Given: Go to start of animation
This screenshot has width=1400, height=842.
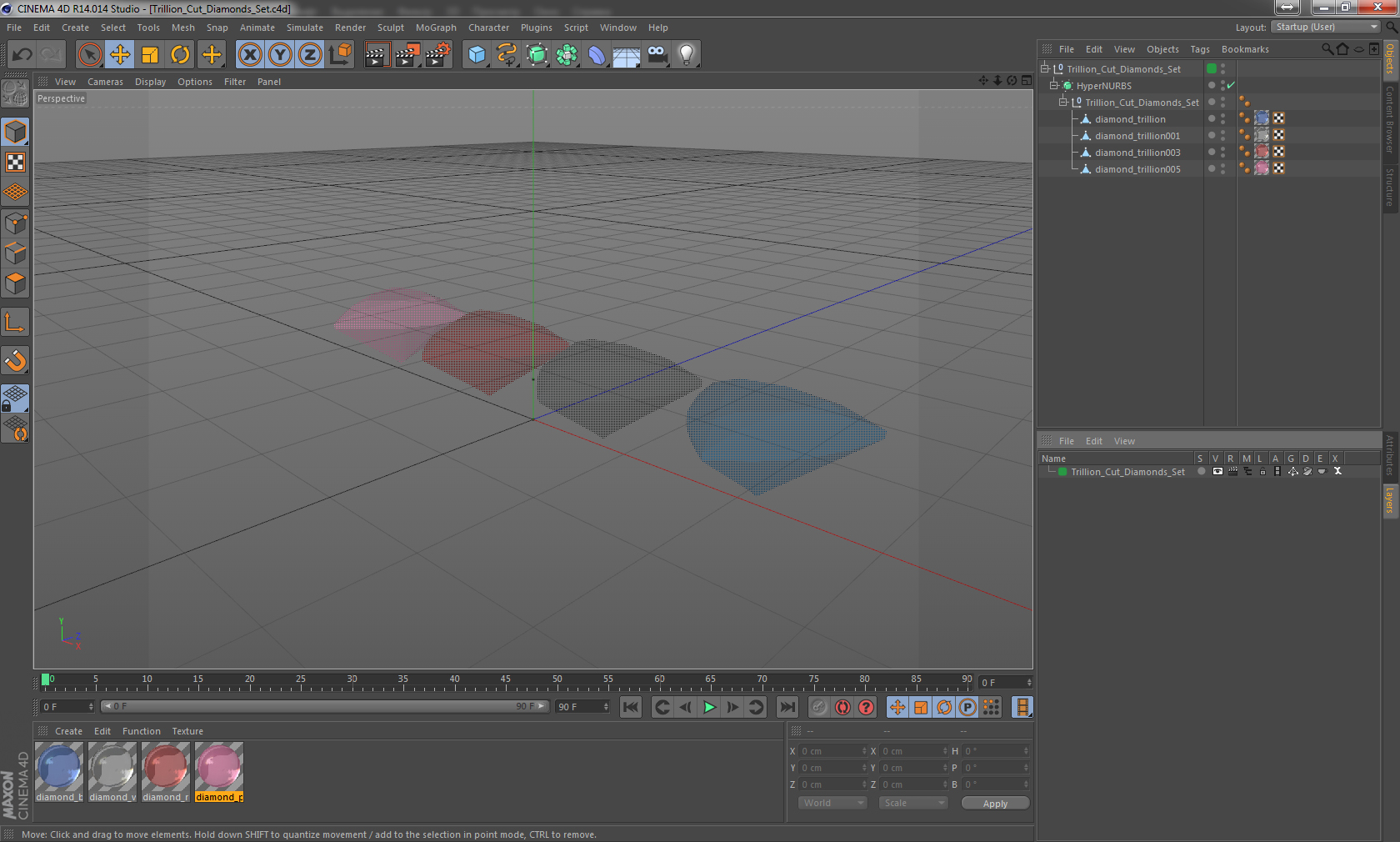Looking at the screenshot, I should pyautogui.click(x=631, y=707).
